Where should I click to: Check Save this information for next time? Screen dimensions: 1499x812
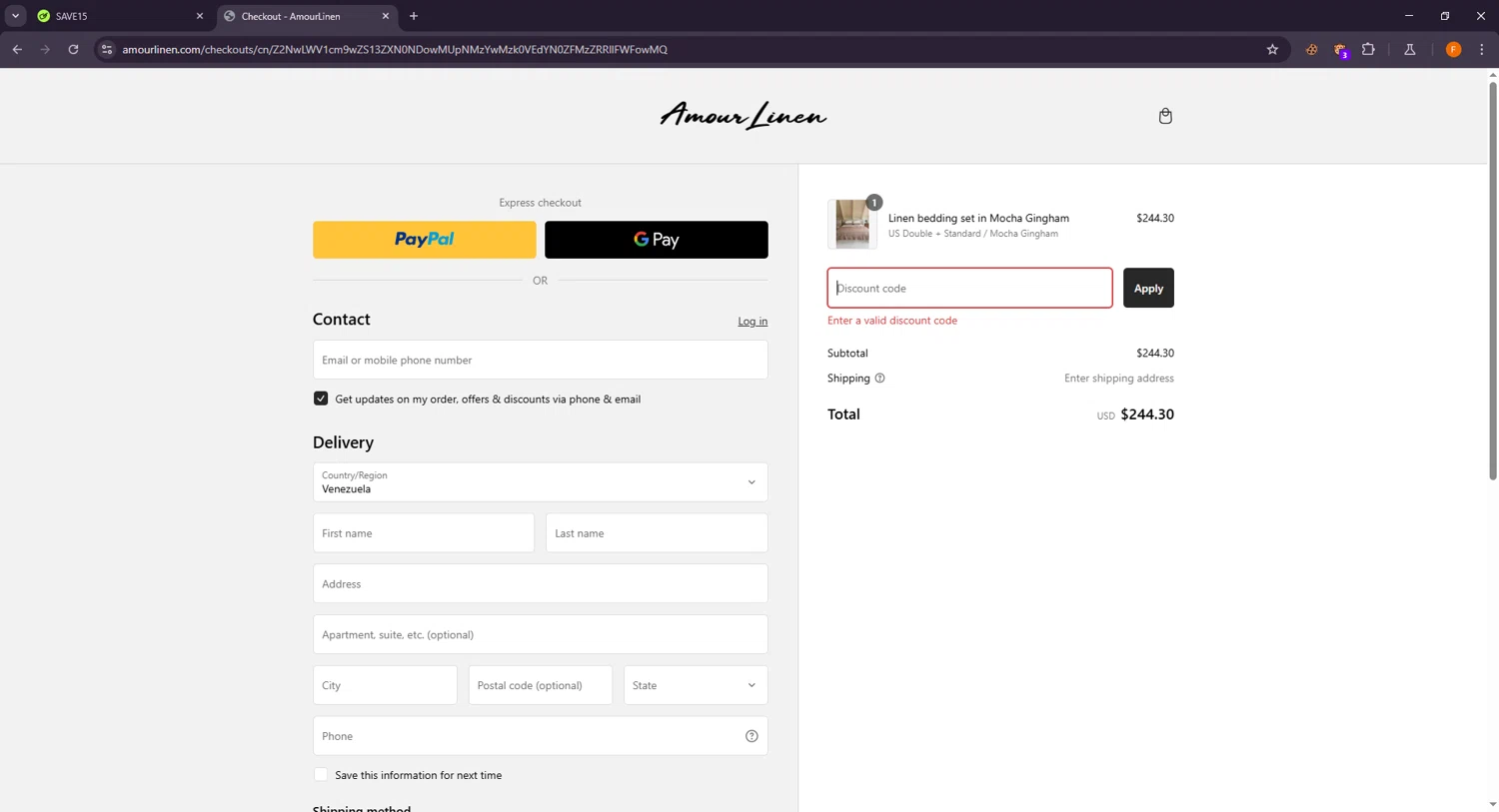321,775
